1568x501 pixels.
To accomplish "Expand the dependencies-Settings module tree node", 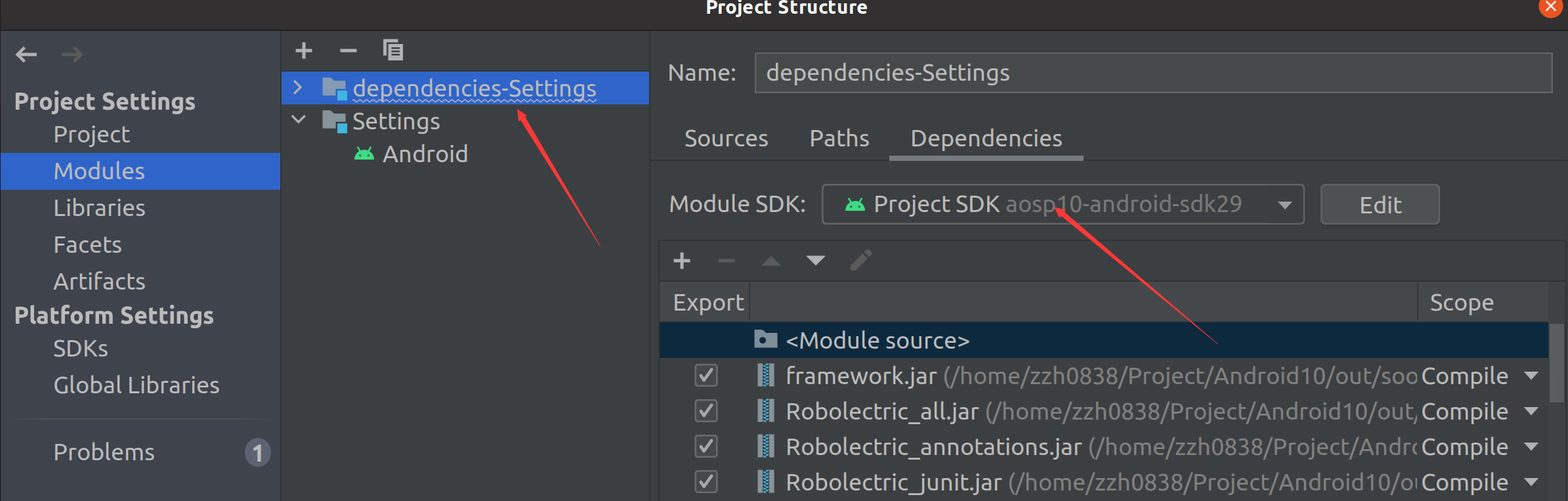I will [298, 87].
